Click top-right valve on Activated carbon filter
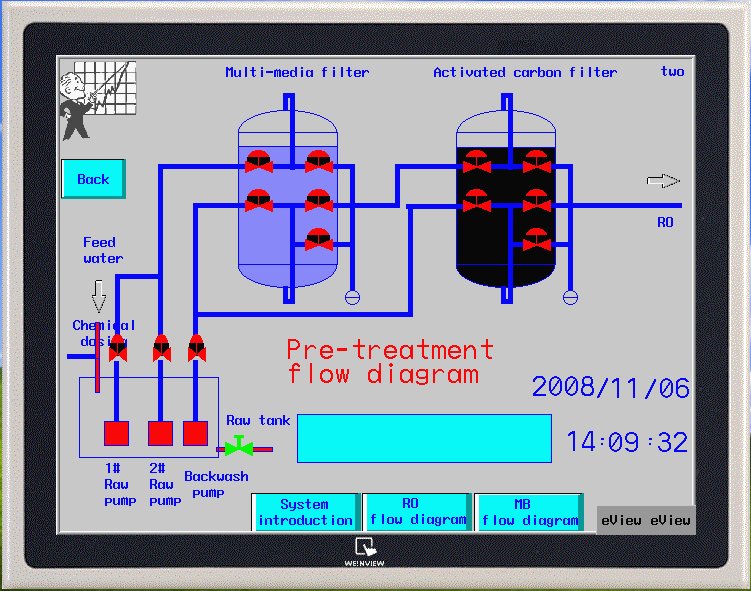This screenshot has height=591, width=751. point(536,161)
